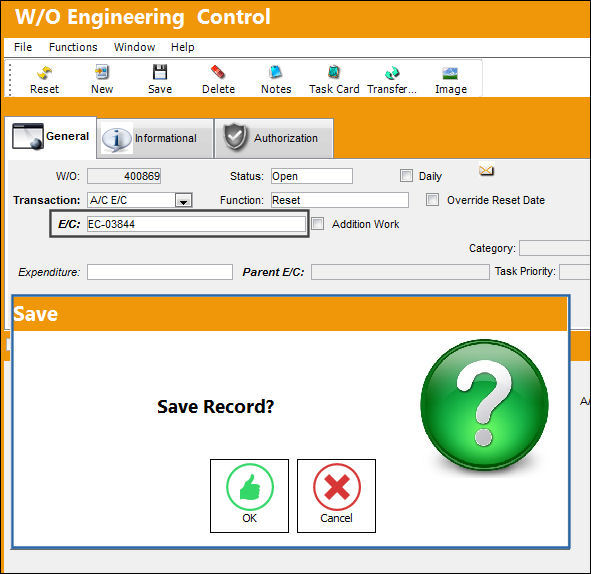Switch to the Informational tab
This screenshot has width=591, height=574.
click(x=155, y=138)
